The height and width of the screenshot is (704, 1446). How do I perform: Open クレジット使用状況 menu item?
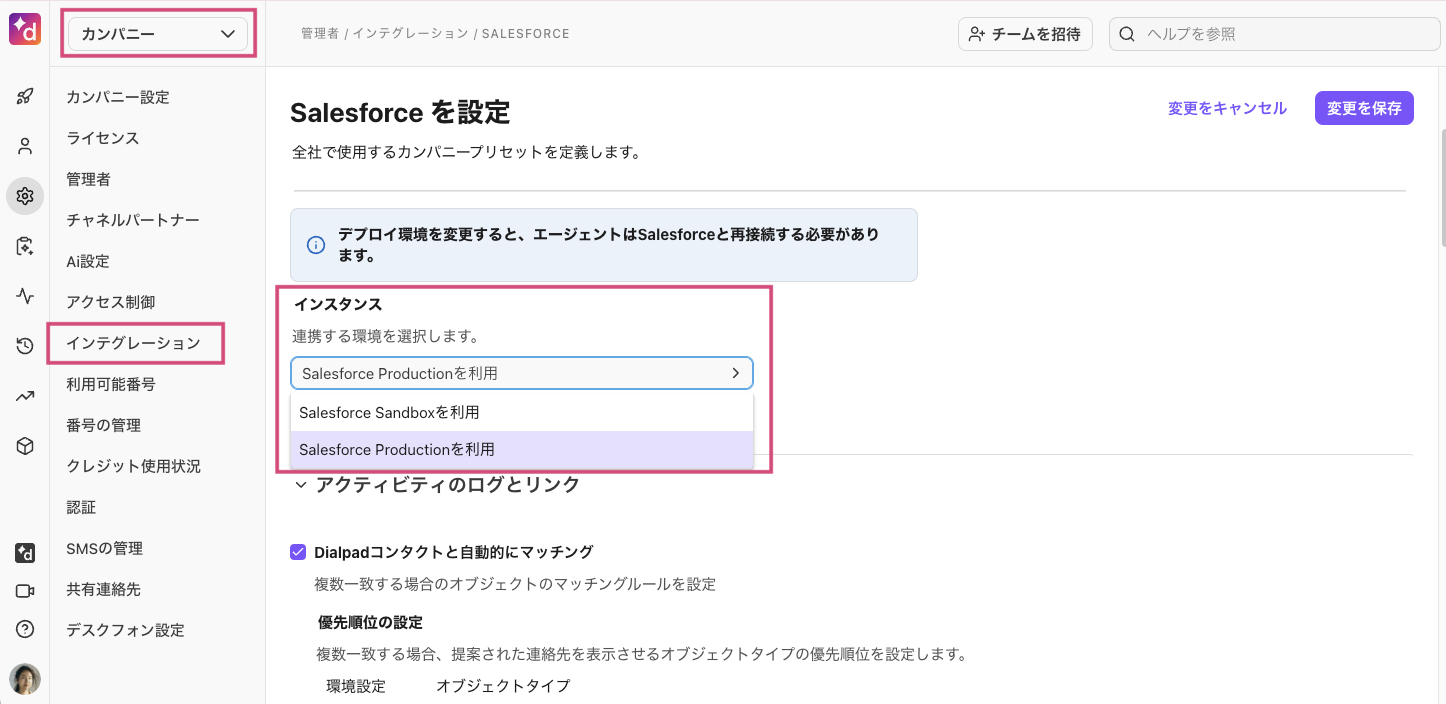click(133, 466)
